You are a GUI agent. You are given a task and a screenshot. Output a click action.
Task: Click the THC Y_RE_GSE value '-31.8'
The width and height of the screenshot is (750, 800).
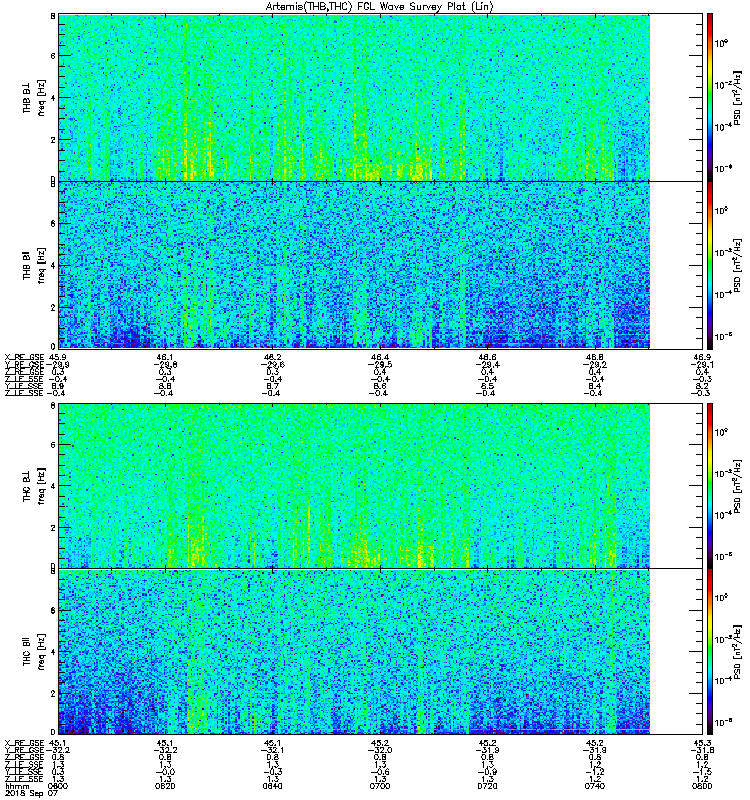click(x=702, y=751)
